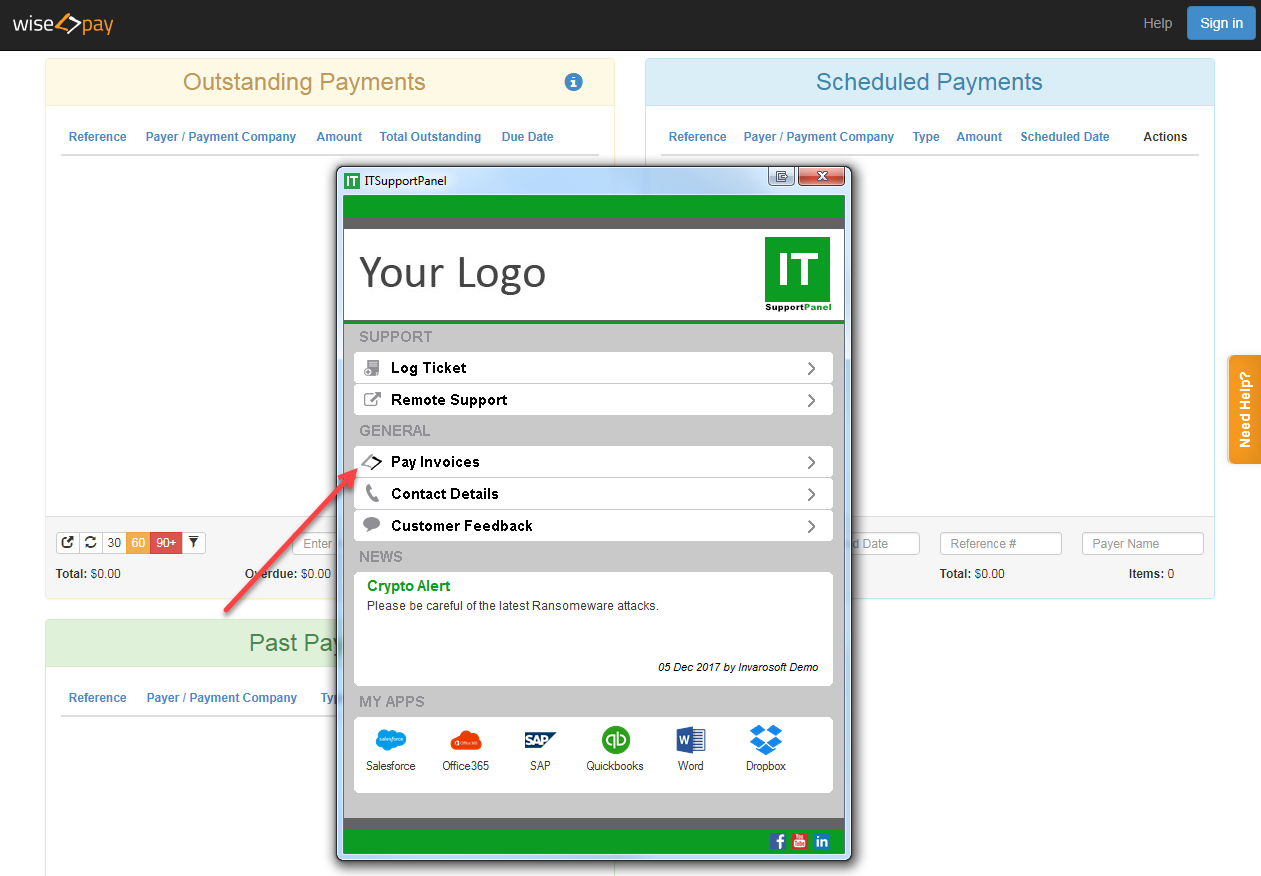This screenshot has width=1261, height=876.
Task: Open the Help link in top bar
Action: (x=1157, y=23)
